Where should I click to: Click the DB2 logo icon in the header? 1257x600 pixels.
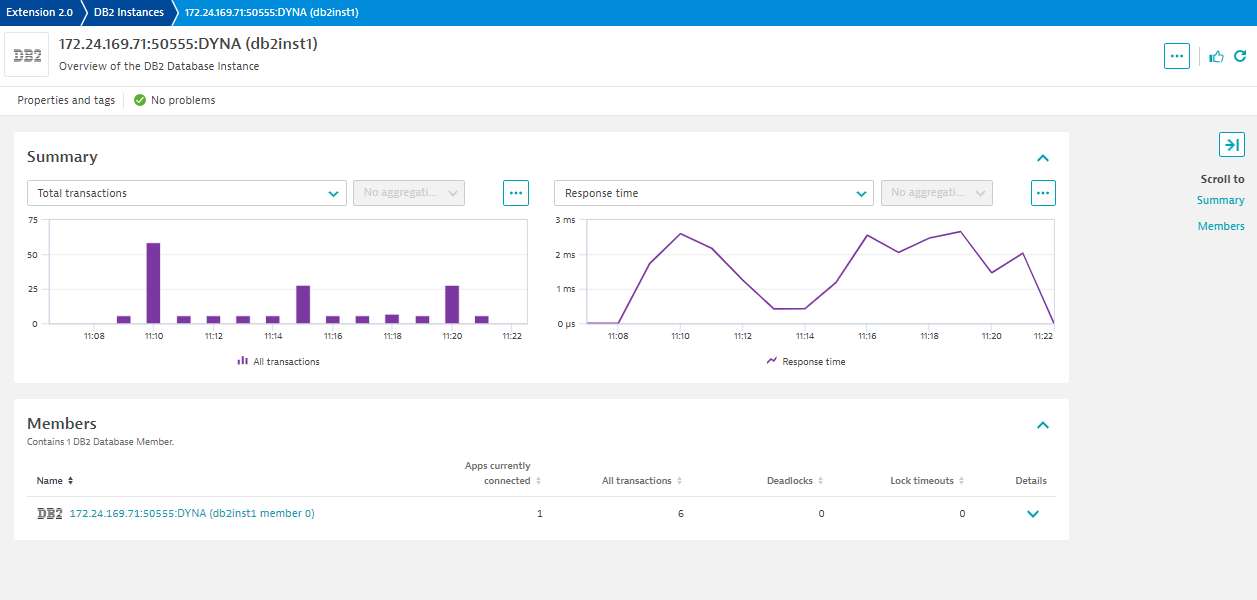pyautogui.click(x=26, y=56)
